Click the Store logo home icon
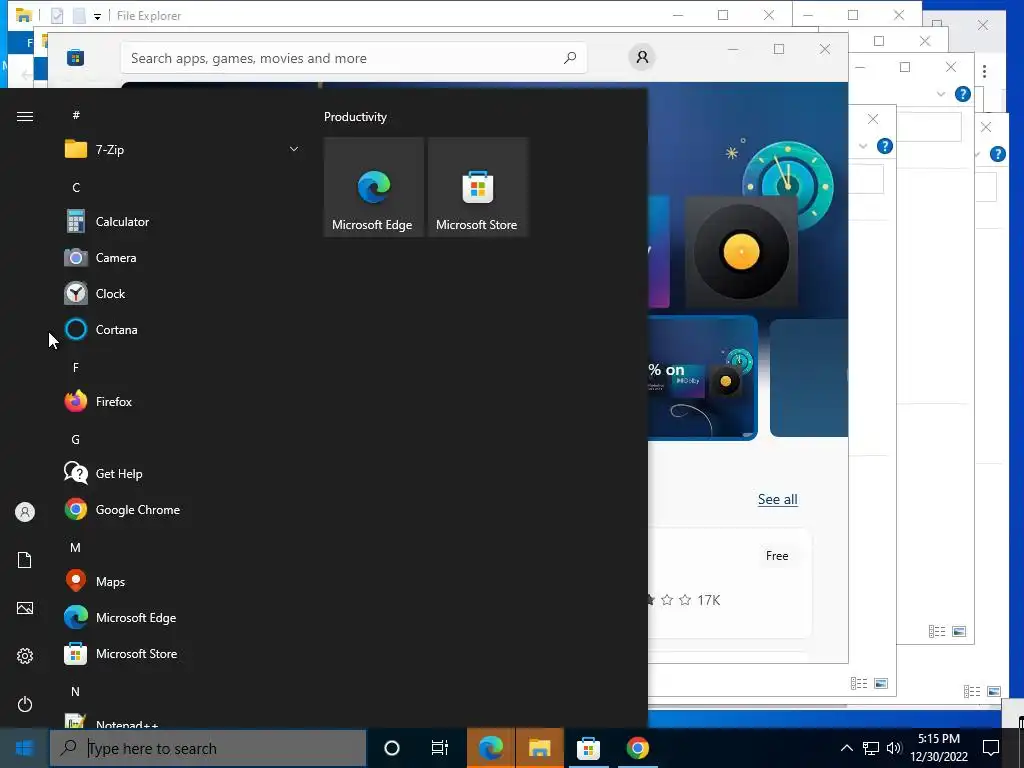The image size is (1024, 768). click(x=75, y=58)
